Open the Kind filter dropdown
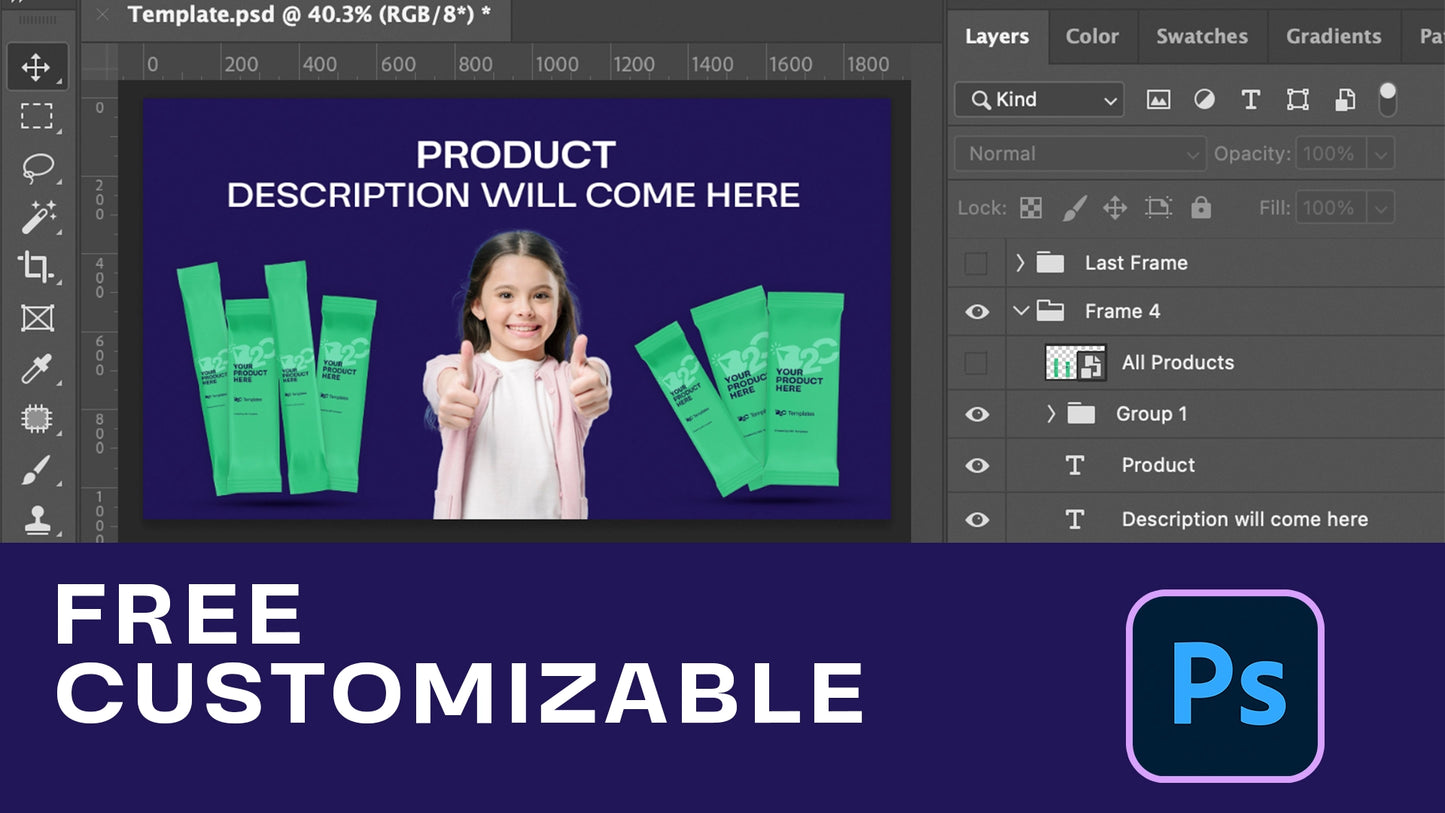Screen dimensions: 1445x813 pyautogui.click(x=1039, y=99)
